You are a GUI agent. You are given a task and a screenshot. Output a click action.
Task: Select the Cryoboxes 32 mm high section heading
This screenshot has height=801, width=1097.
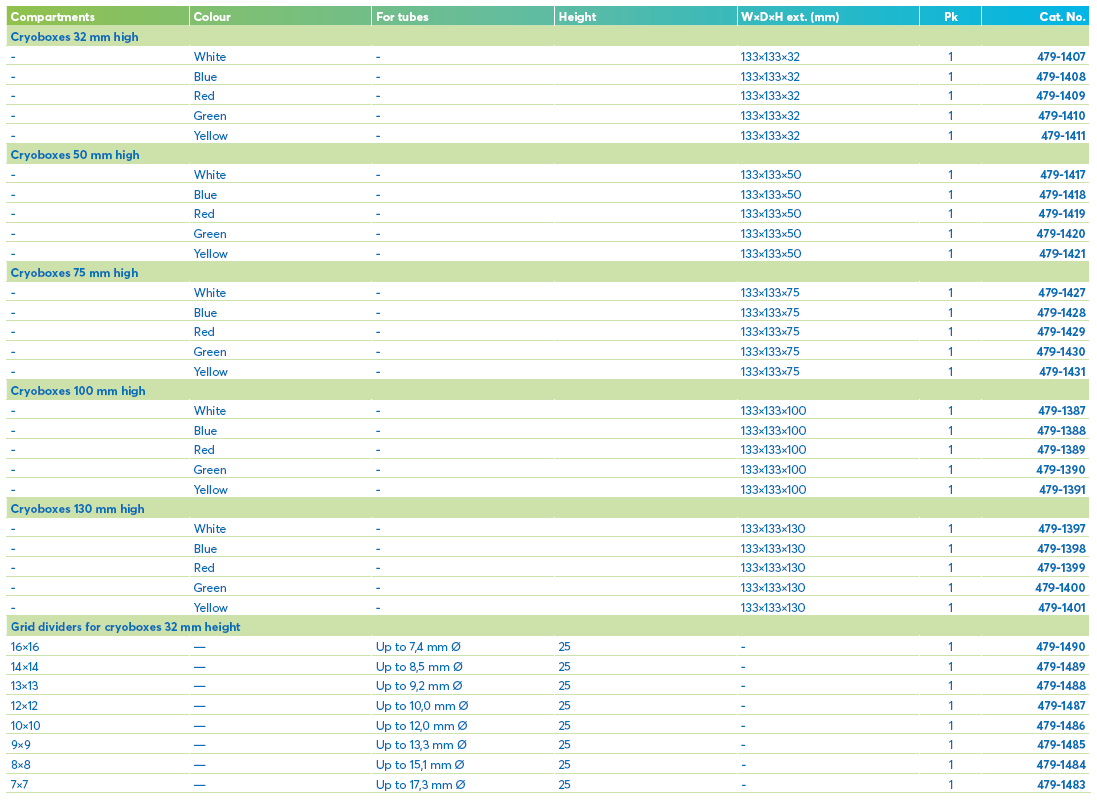tap(74, 37)
